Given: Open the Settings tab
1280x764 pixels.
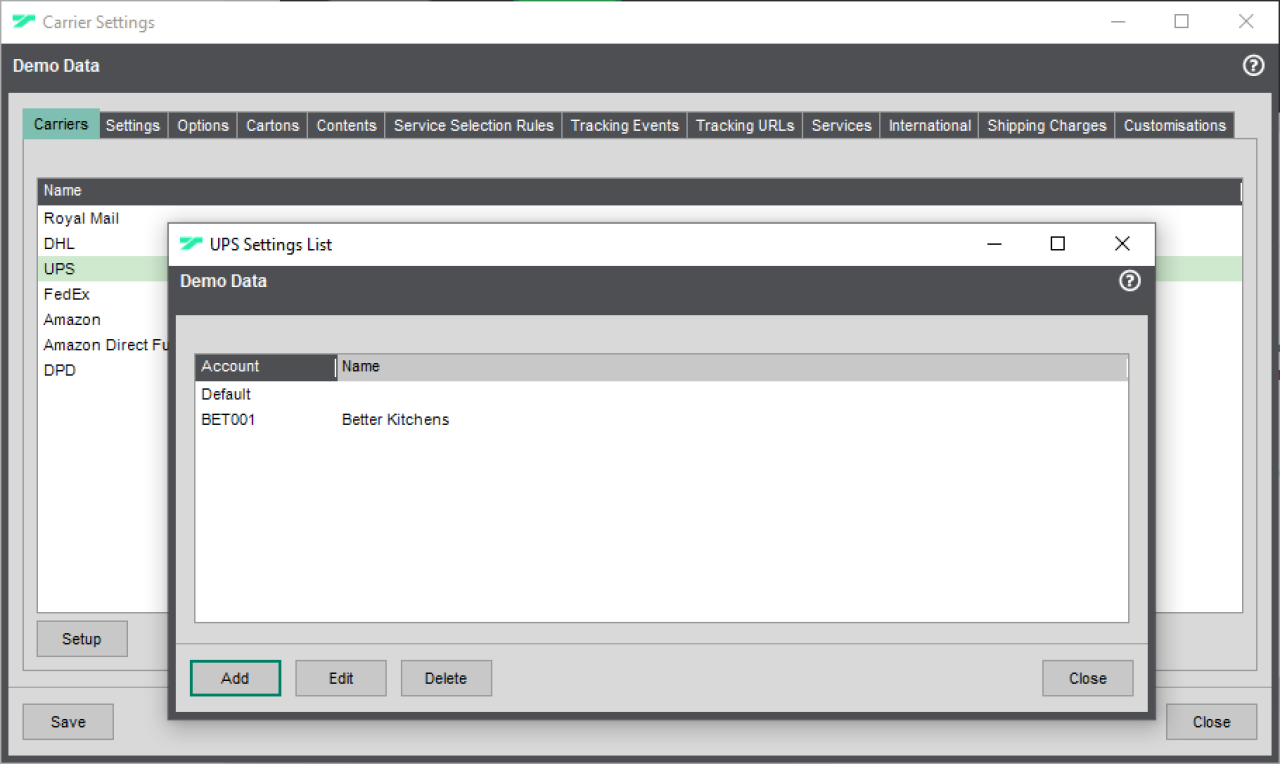Looking at the screenshot, I should 133,126.
